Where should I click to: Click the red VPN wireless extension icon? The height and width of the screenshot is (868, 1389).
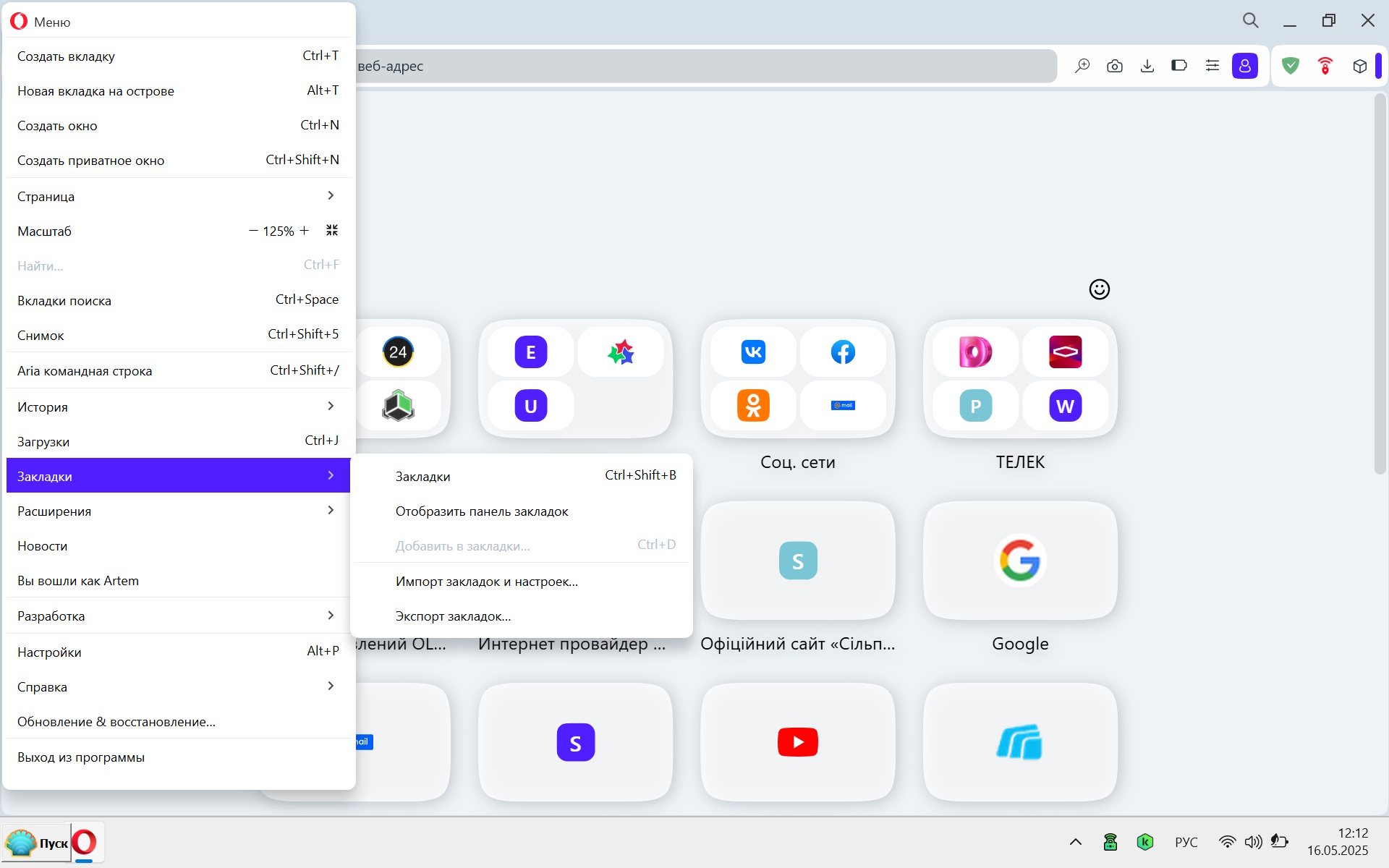click(1325, 66)
